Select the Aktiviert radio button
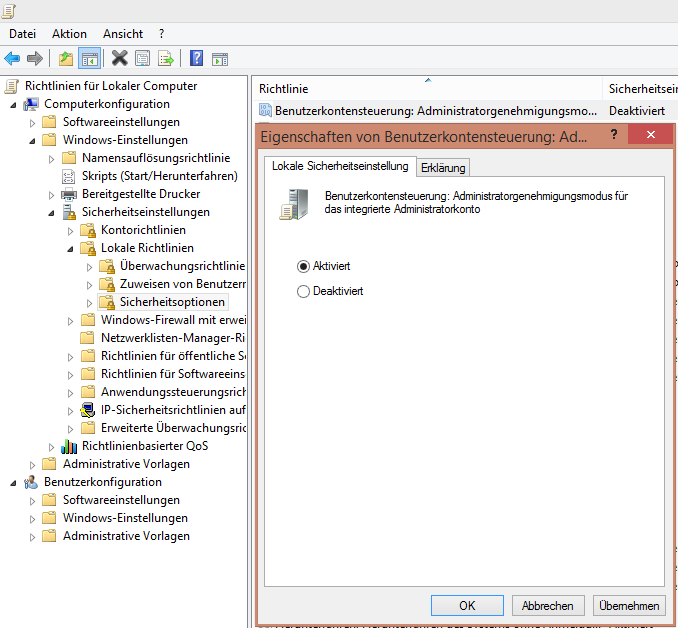The height and width of the screenshot is (628, 678). pyautogui.click(x=304, y=266)
